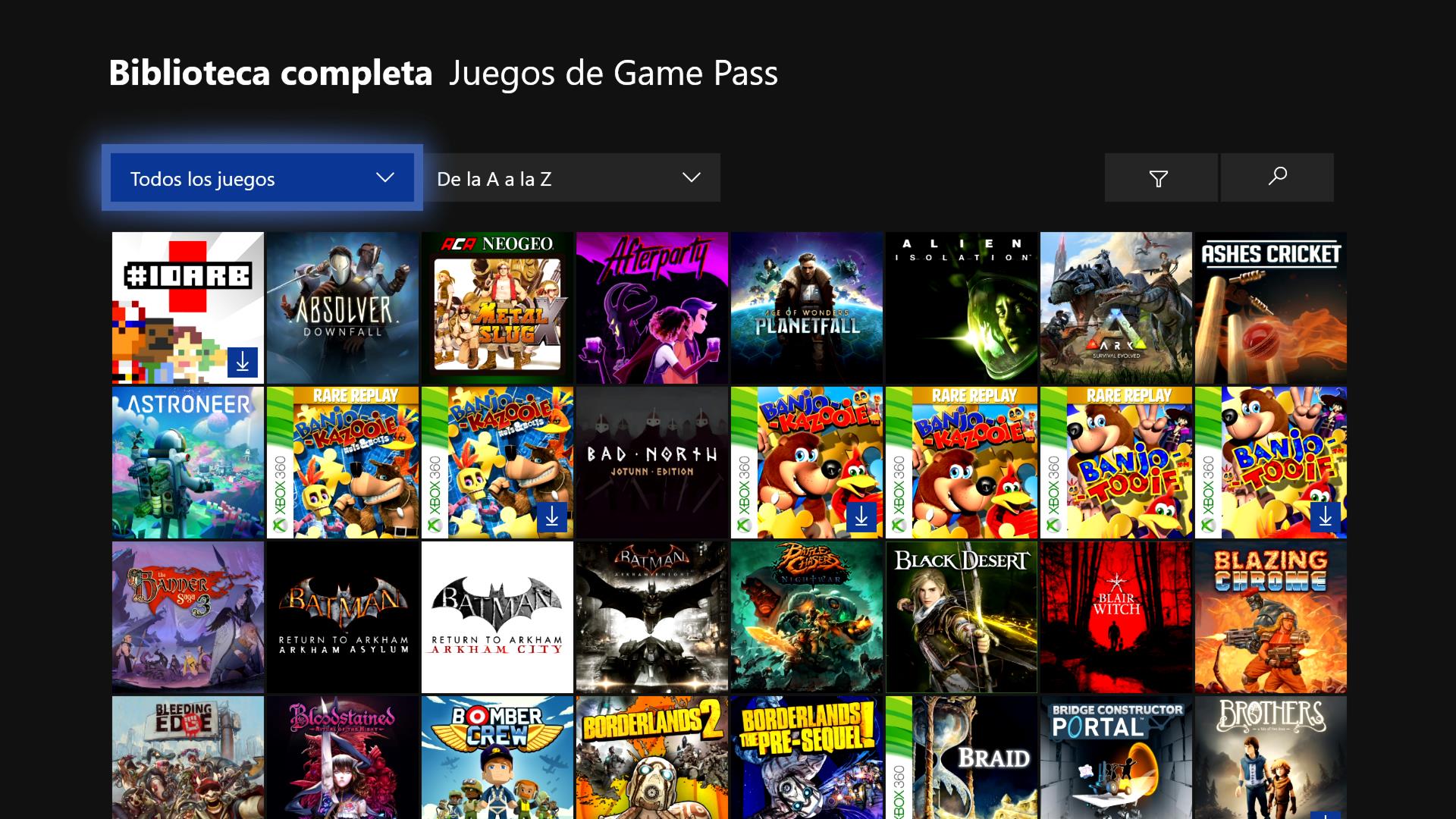The height and width of the screenshot is (819, 1456).
Task: Select the Black Desert game tile
Action: tap(962, 617)
